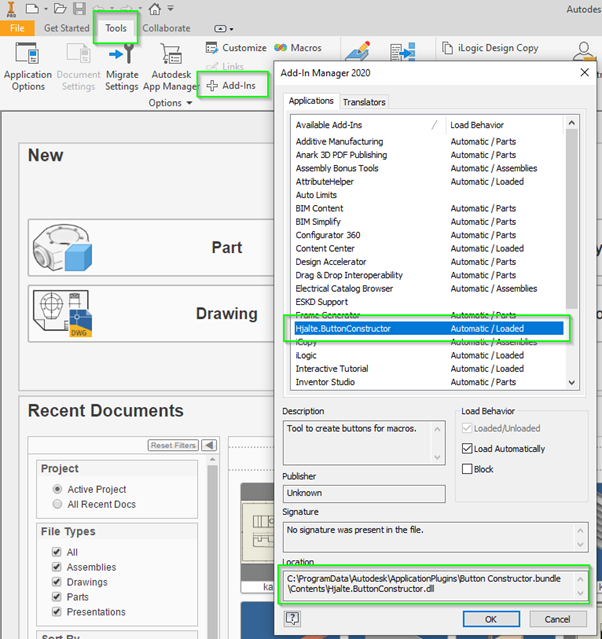This screenshot has height=639, width=602.
Task: Uncheck the Assemblies file type
Action: [x=57, y=567]
